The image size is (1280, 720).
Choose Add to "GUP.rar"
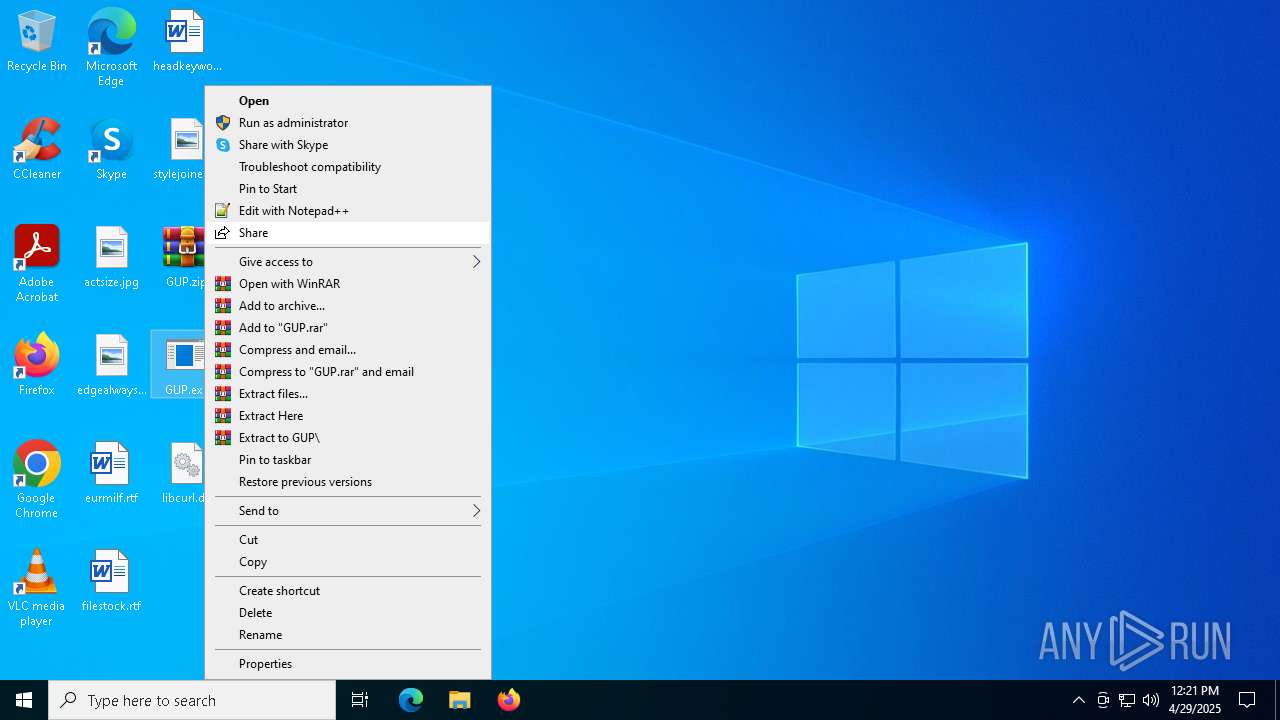[347, 328]
